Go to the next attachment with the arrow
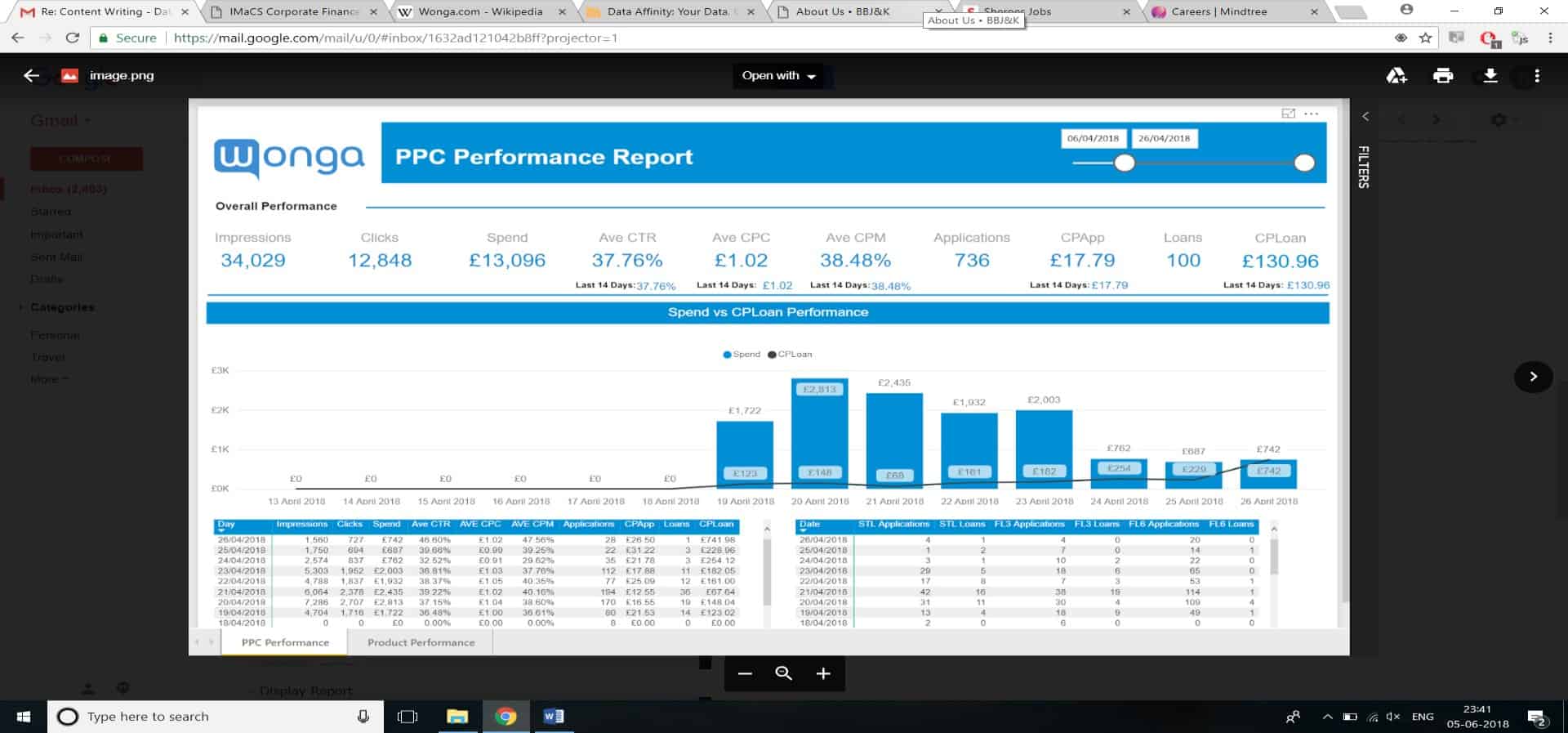 (x=1533, y=377)
